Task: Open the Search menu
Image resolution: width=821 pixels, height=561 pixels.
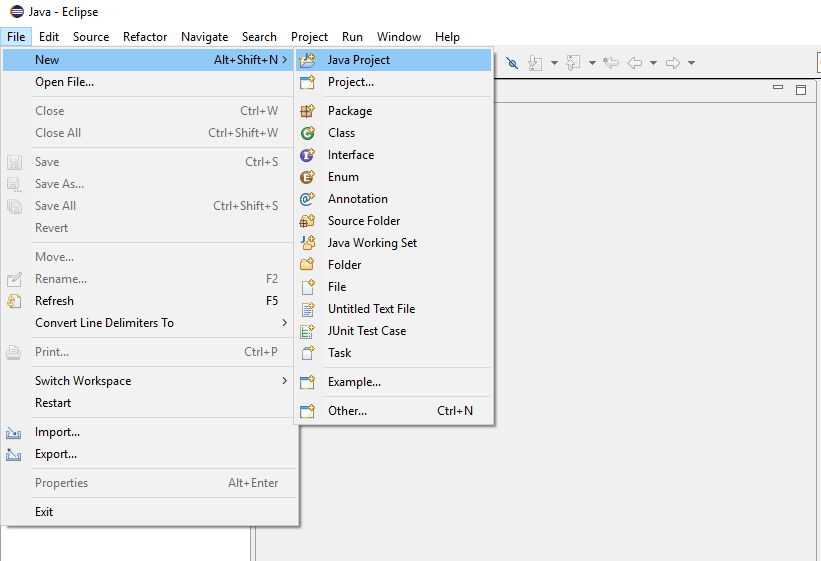Action: (259, 37)
